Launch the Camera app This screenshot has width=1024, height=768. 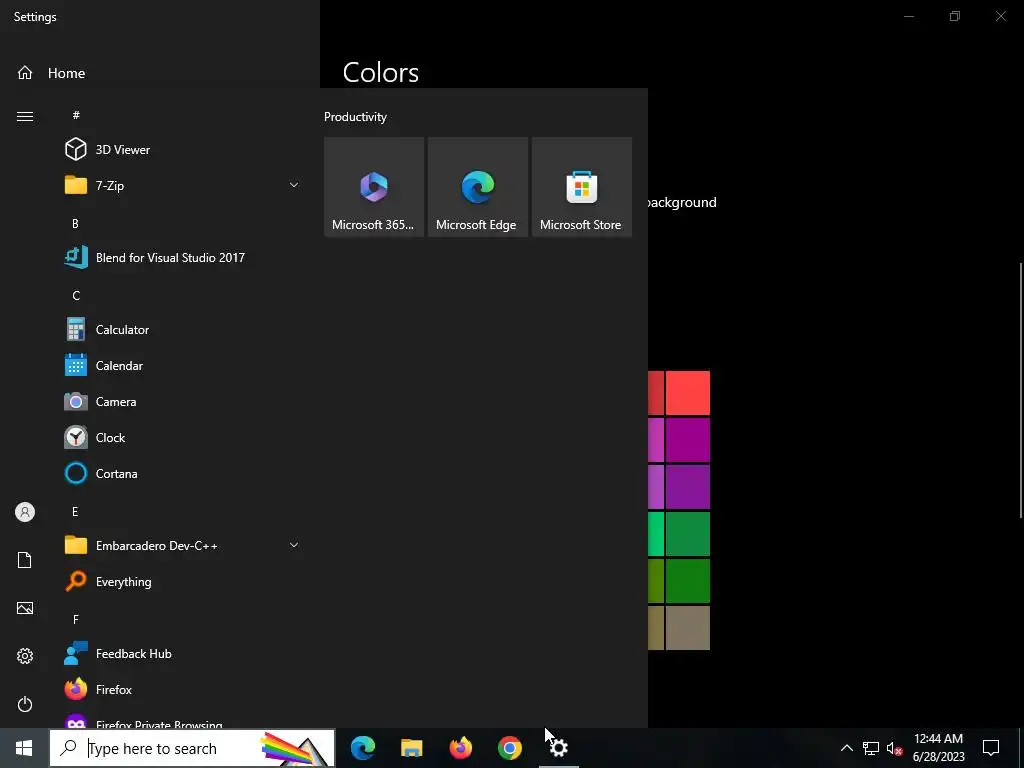tap(183, 402)
